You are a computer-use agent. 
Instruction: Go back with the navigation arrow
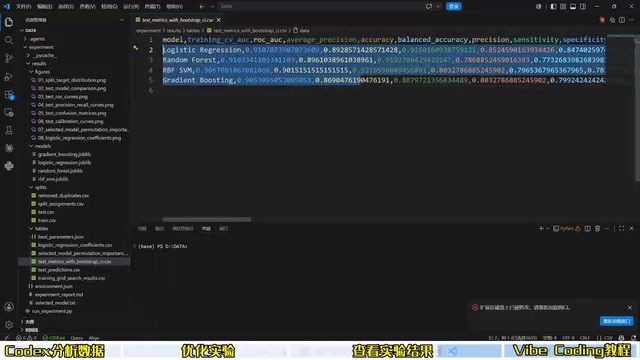[x=202, y=7]
